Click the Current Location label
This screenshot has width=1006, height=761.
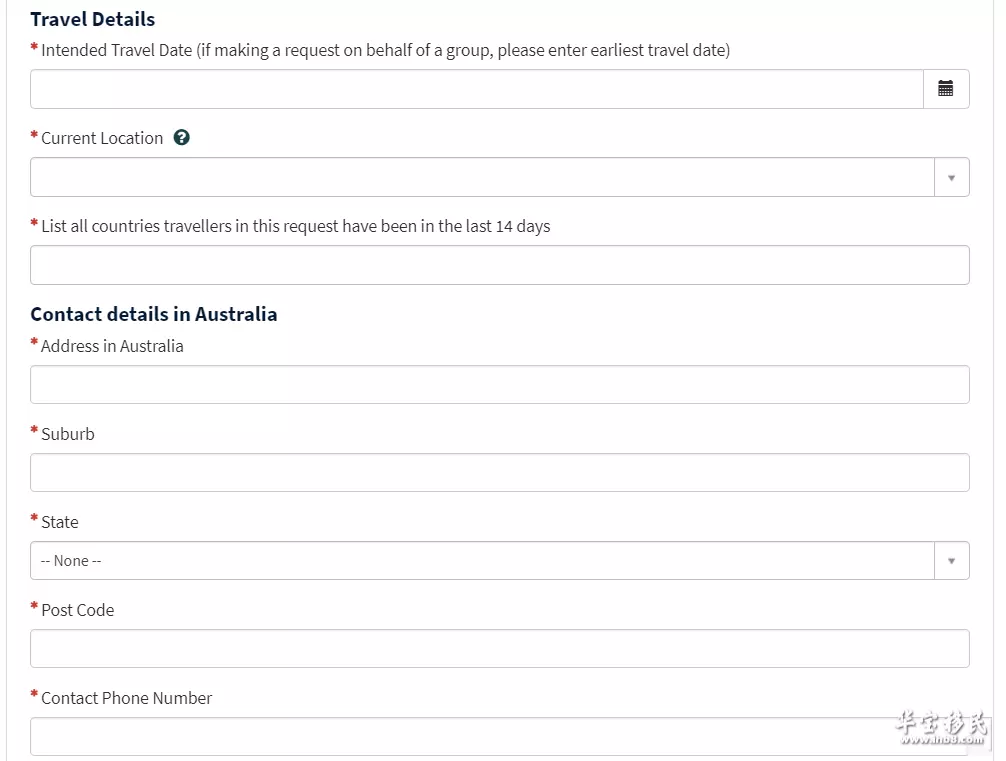click(x=102, y=138)
